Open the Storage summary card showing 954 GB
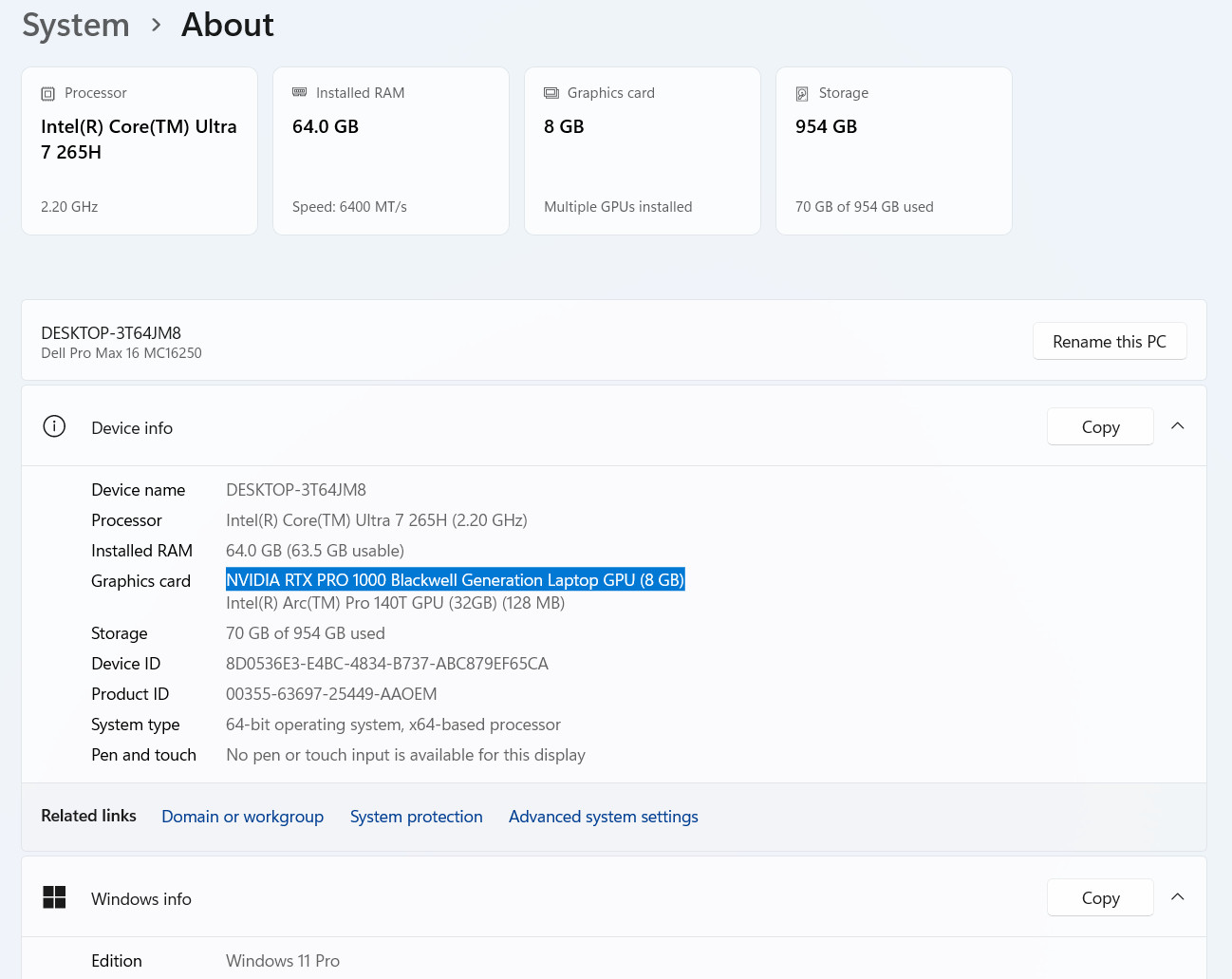This screenshot has width=1232, height=979. click(x=894, y=151)
